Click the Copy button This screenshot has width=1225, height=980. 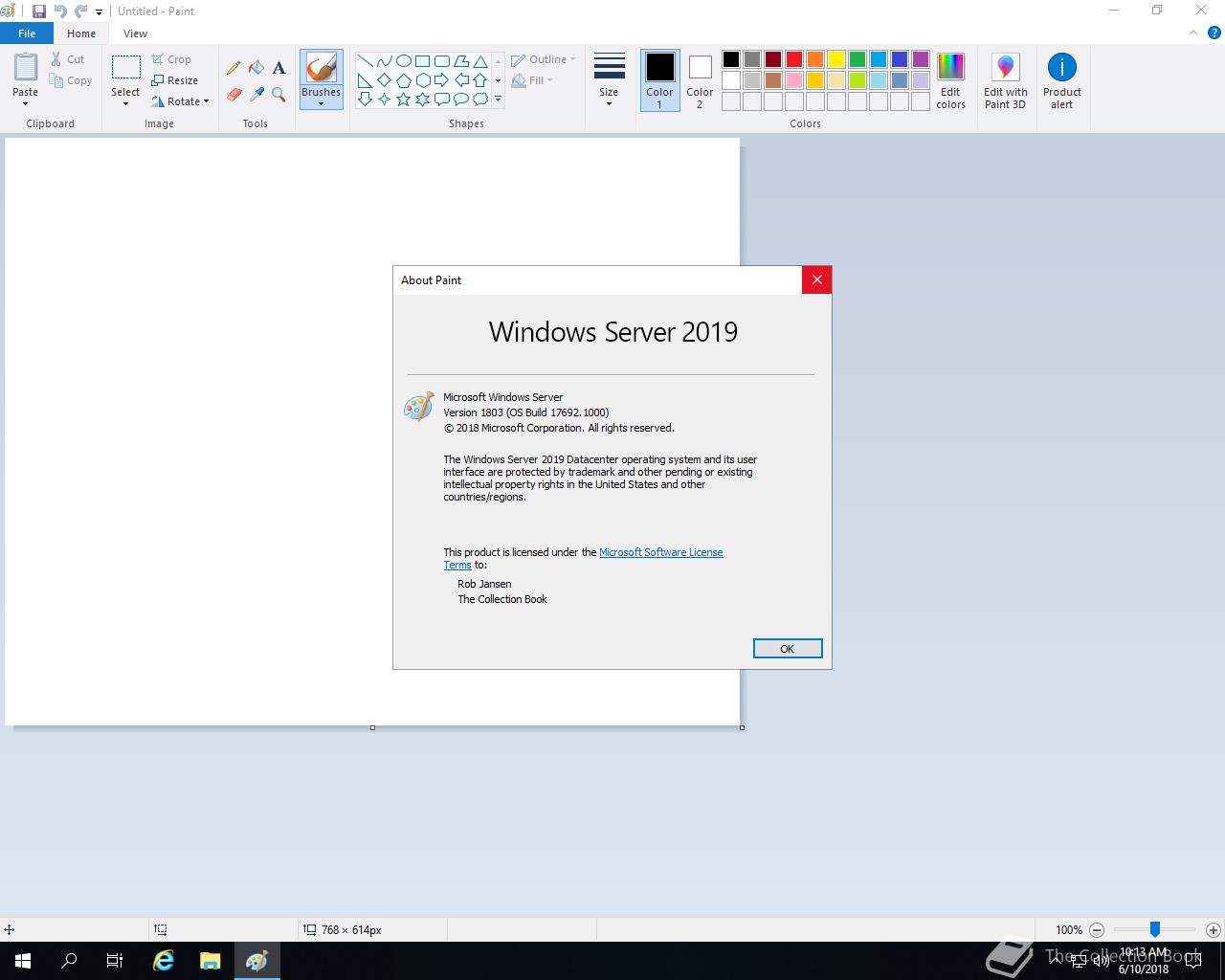71,80
